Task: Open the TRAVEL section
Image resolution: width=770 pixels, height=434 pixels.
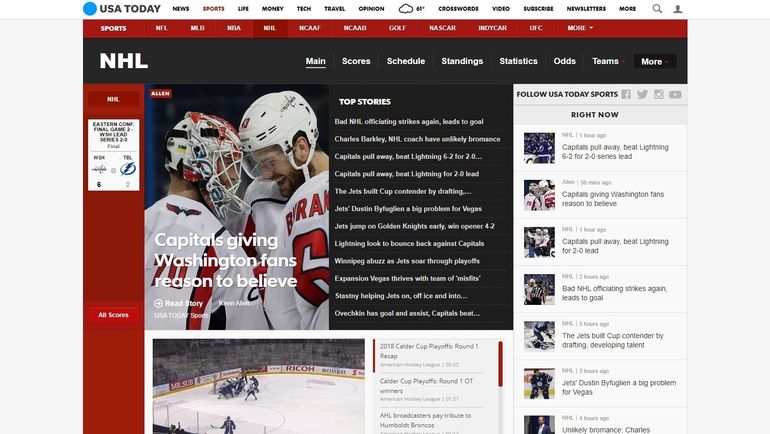Action: (x=334, y=9)
